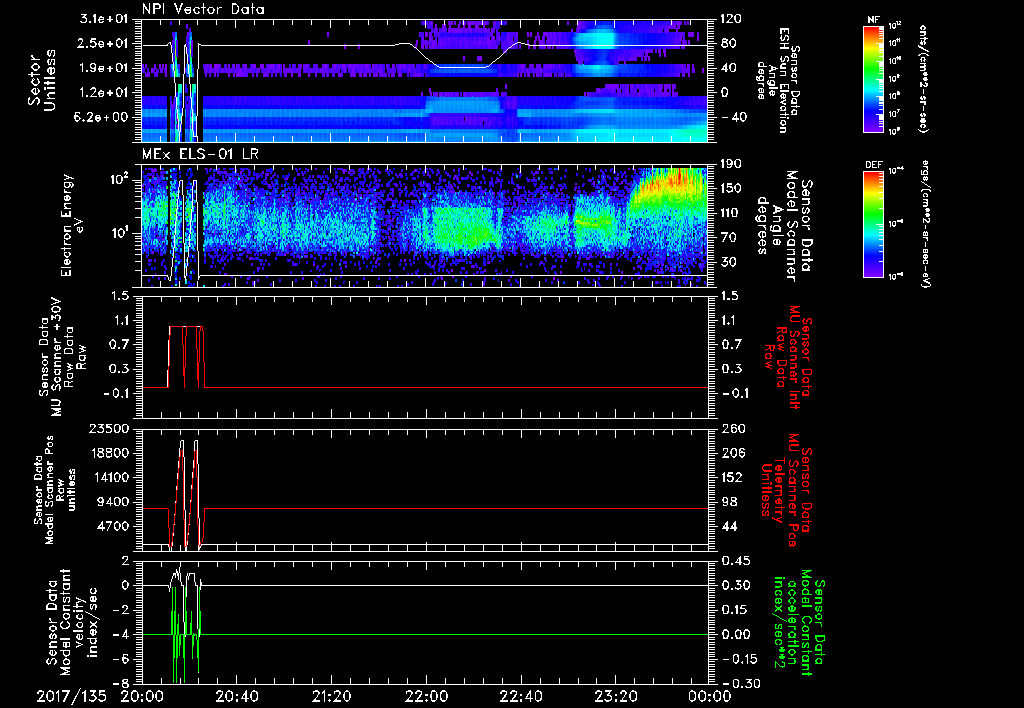Click the '0.00' acceleration tick value
This screenshot has width=1024, height=708.
[x=734, y=634]
